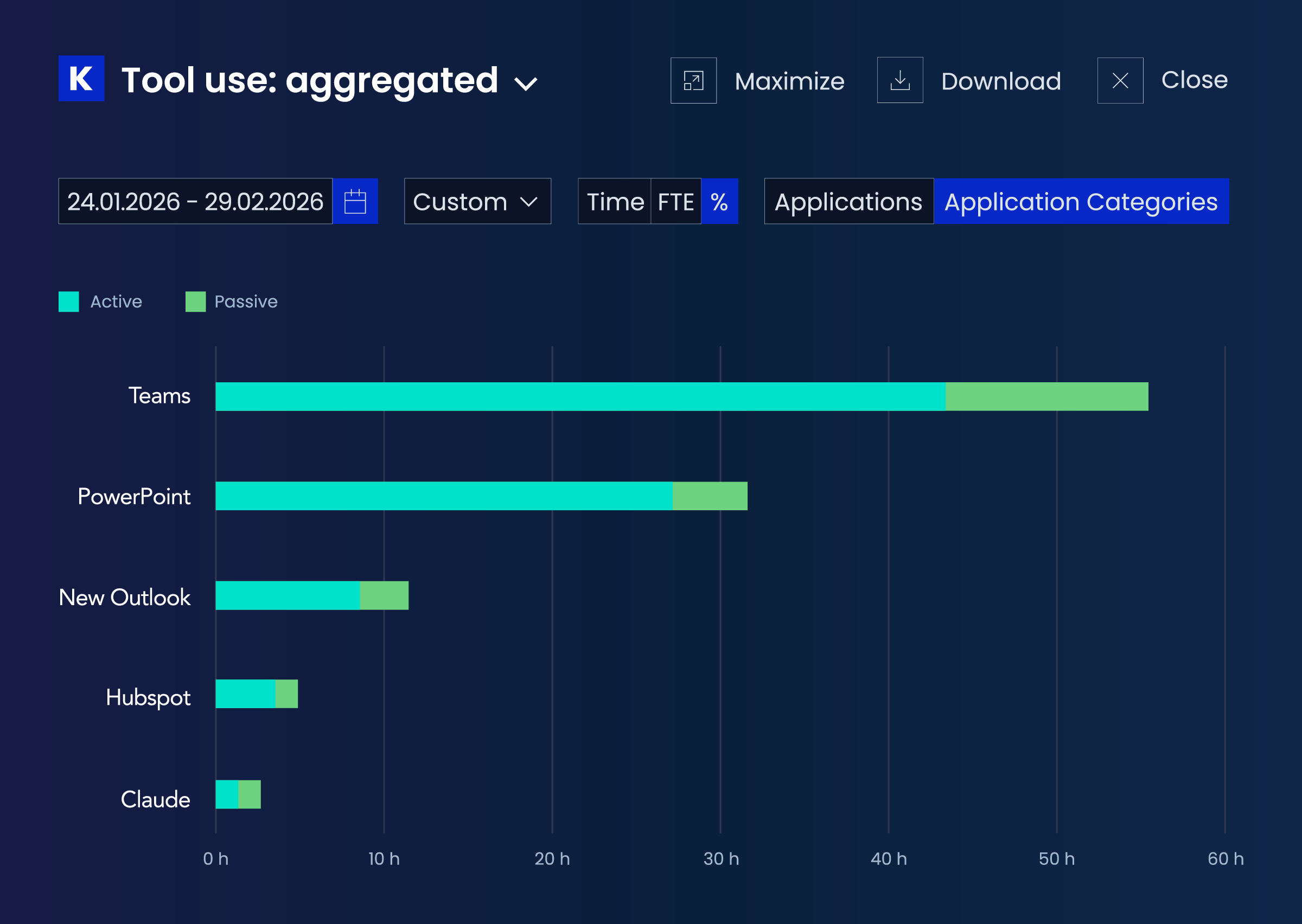
Task: Click the Claude active bar segment
Action: pos(227,794)
